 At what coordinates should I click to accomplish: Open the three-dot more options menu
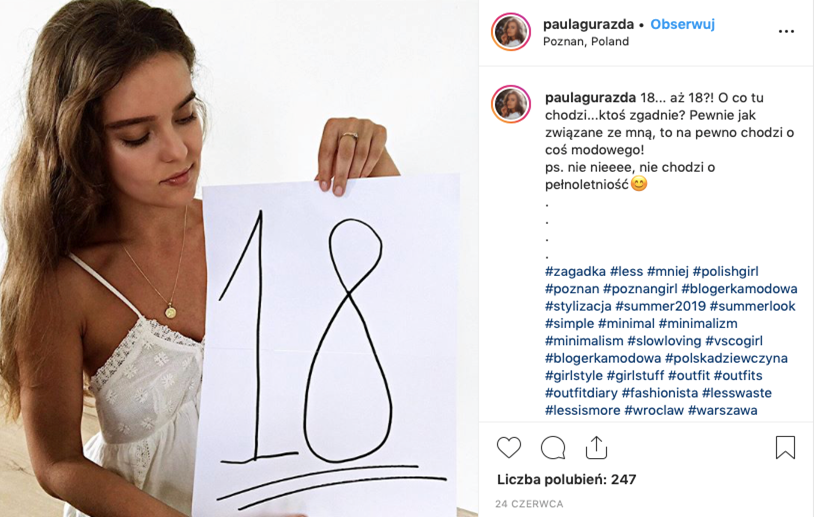(786, 32)
